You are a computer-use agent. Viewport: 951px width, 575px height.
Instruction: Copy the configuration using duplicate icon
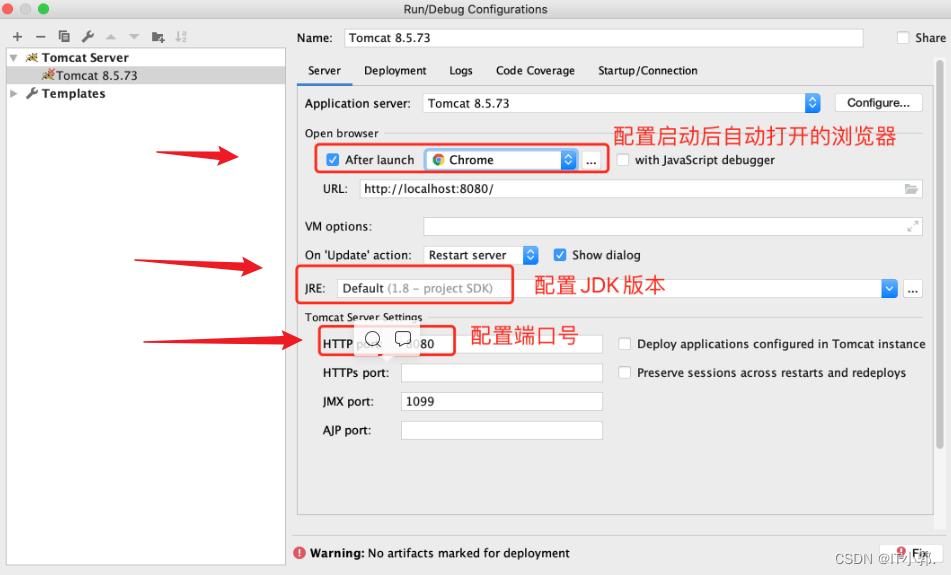point(64,36)
